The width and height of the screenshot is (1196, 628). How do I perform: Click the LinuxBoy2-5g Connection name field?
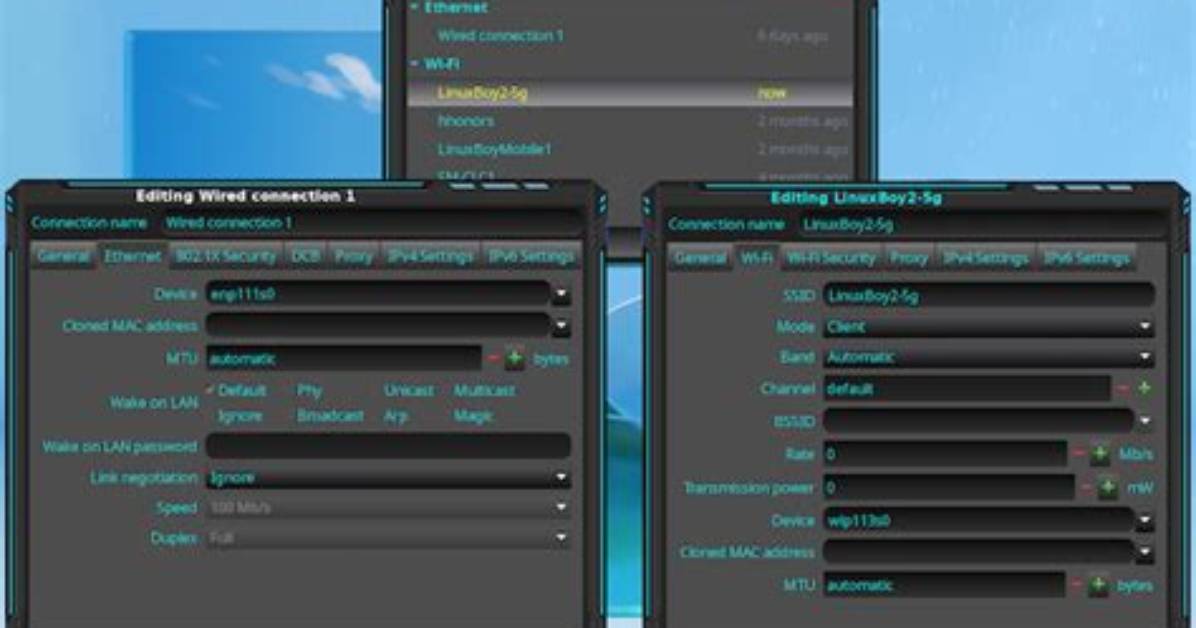point(982,224)
